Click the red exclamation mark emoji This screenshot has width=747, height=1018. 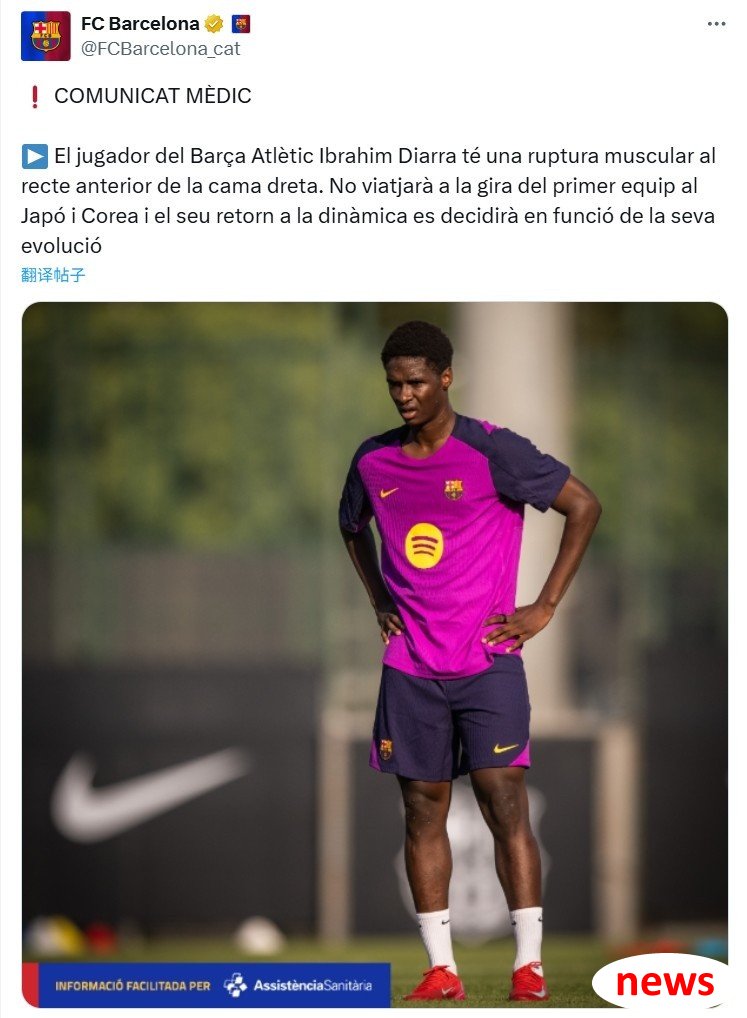(34, 96)
